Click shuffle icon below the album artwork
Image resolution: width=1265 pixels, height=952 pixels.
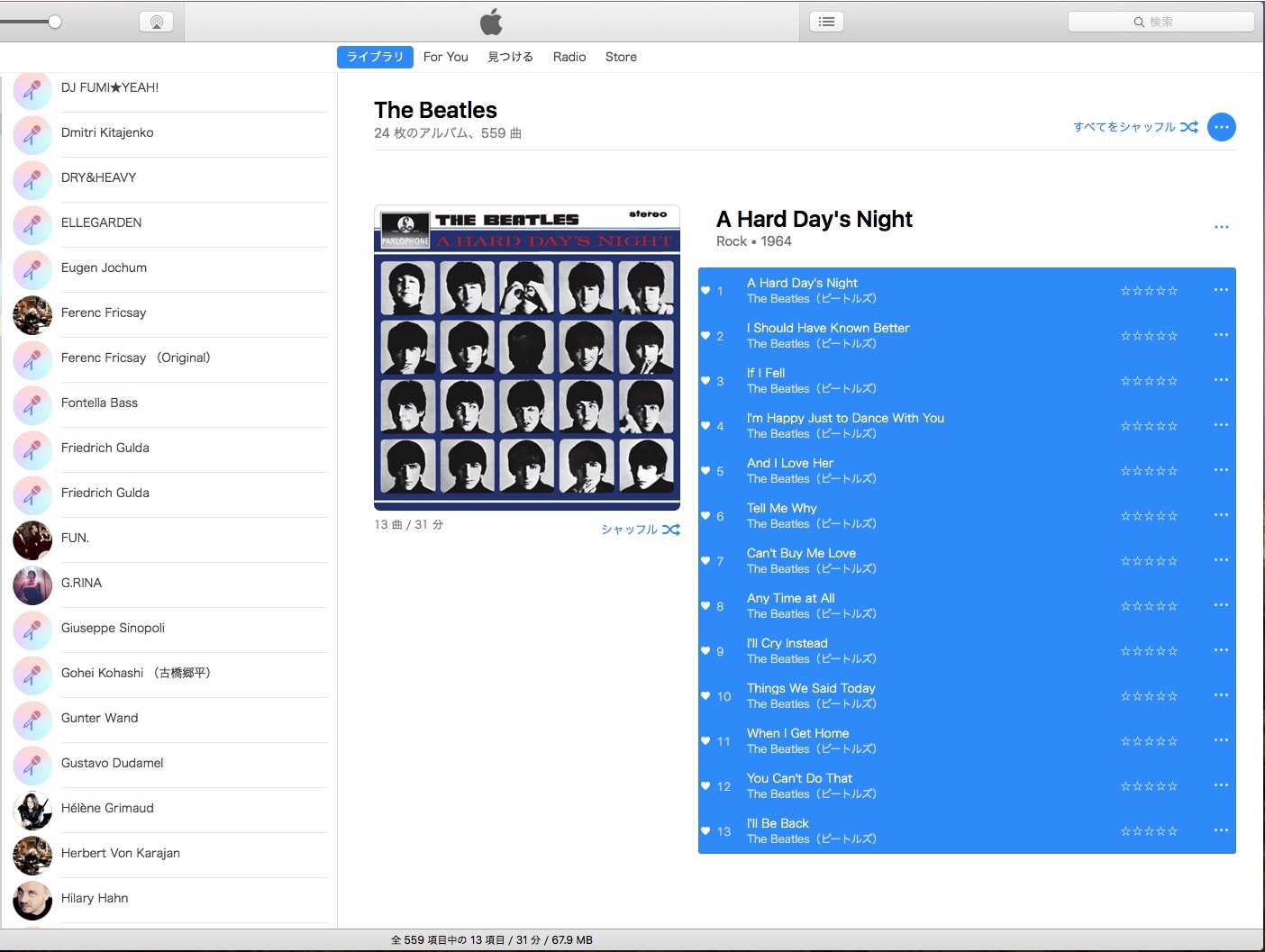(670, 530)
